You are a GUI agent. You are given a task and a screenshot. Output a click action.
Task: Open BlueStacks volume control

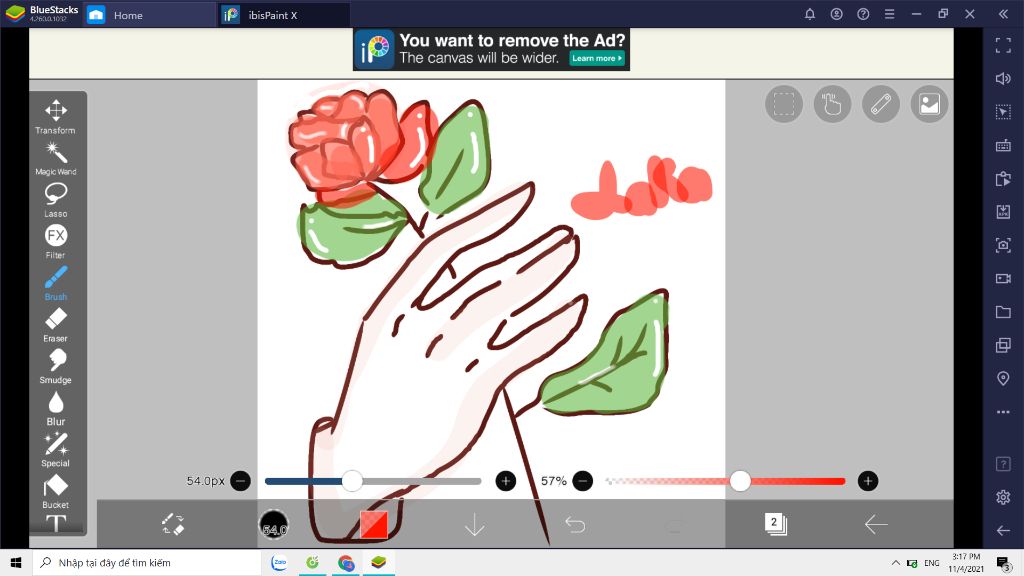click(x=1003, y=78)
